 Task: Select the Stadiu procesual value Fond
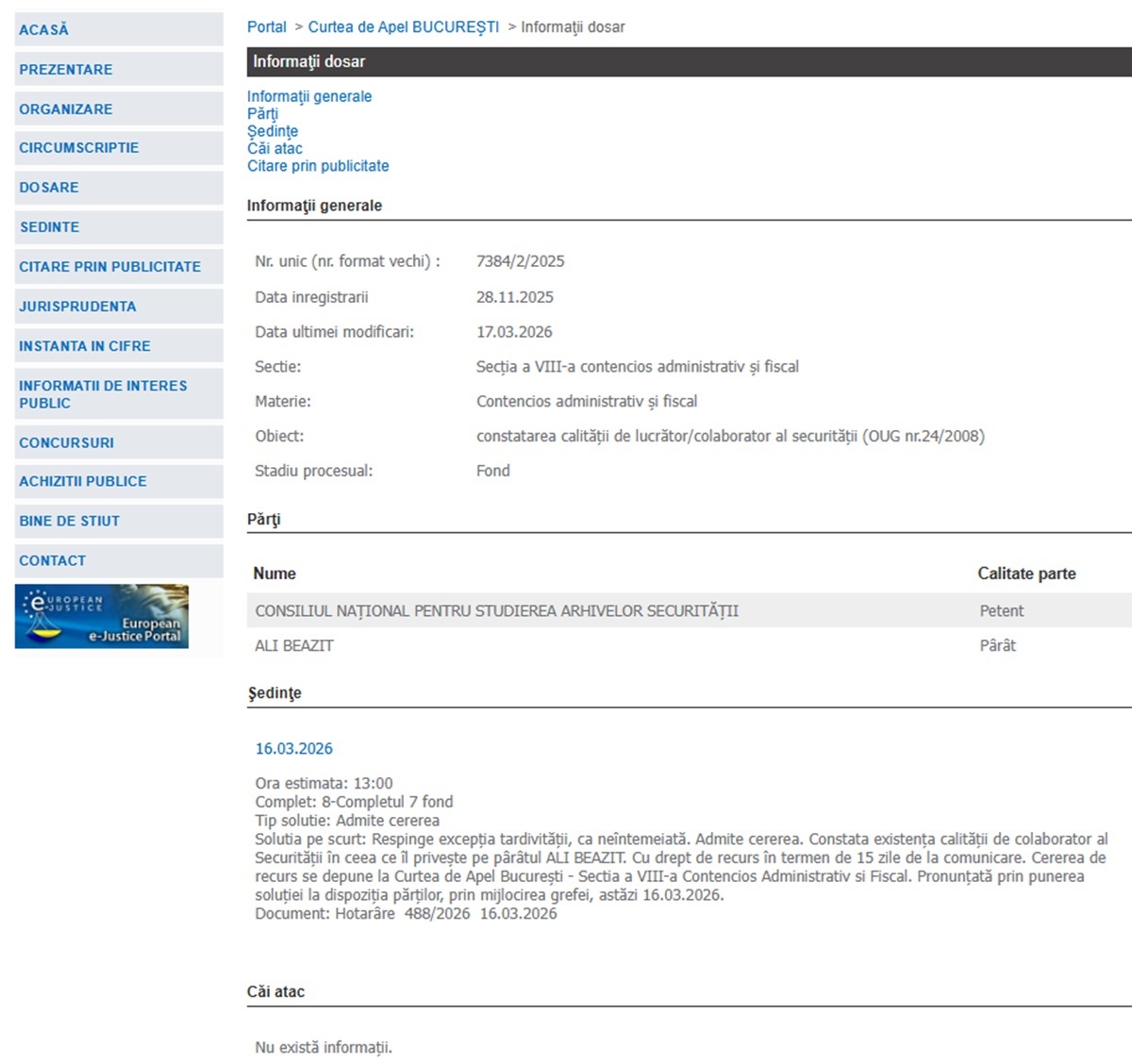(x=493, y=471)
